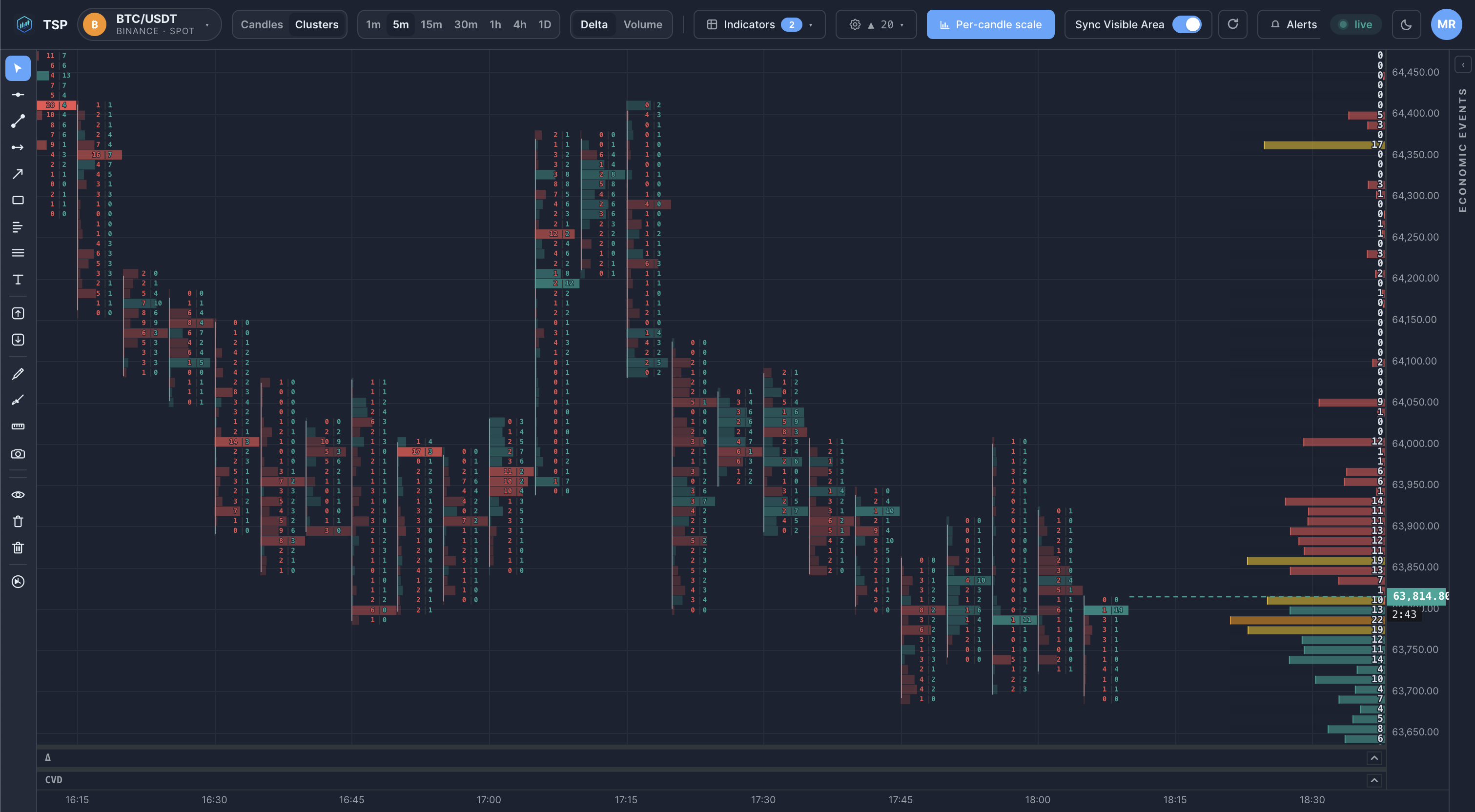Switch to Clusters view

(317, 24)
